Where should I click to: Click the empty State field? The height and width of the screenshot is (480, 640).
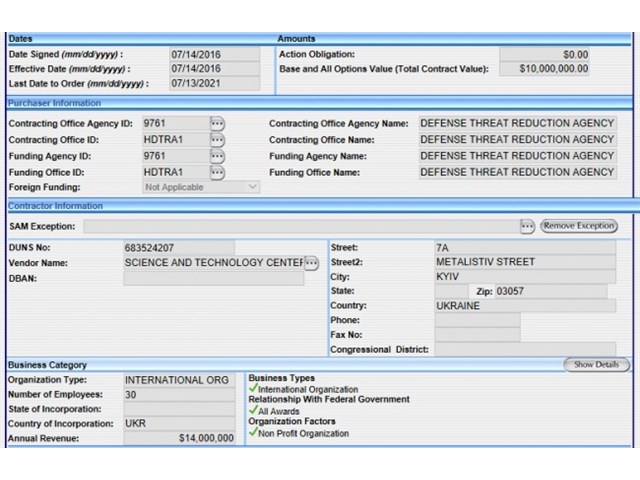(451, 291)
